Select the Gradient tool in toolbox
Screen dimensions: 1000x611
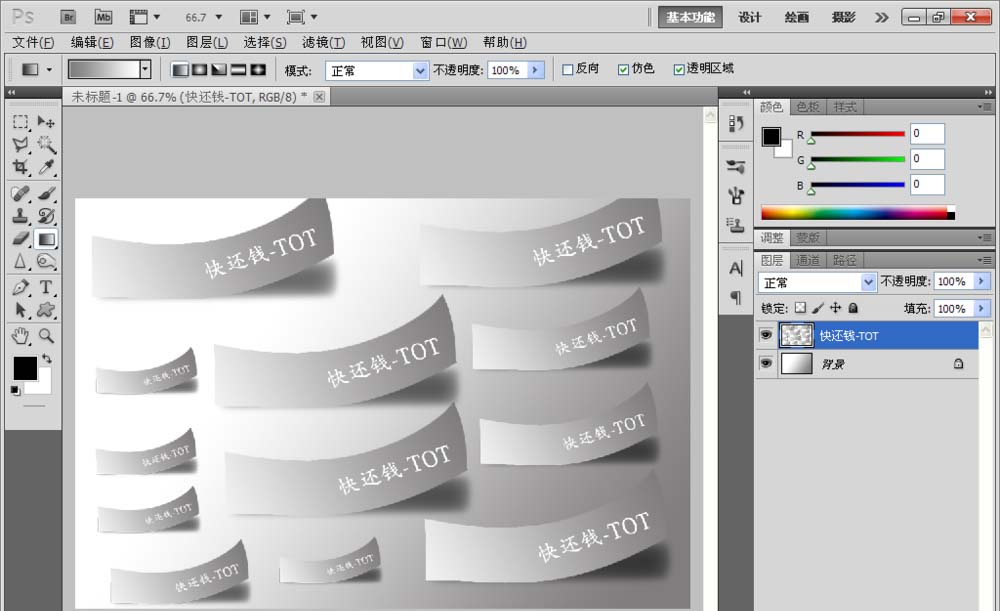[46, 239]
